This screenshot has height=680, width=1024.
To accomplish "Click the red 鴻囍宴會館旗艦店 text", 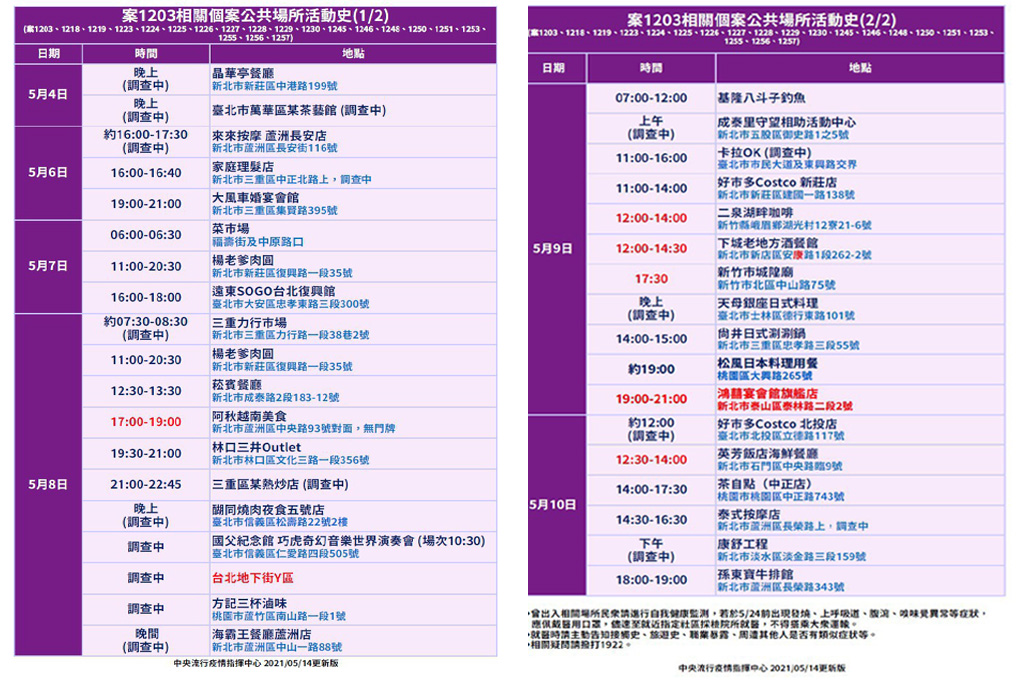I will (768, 394).
